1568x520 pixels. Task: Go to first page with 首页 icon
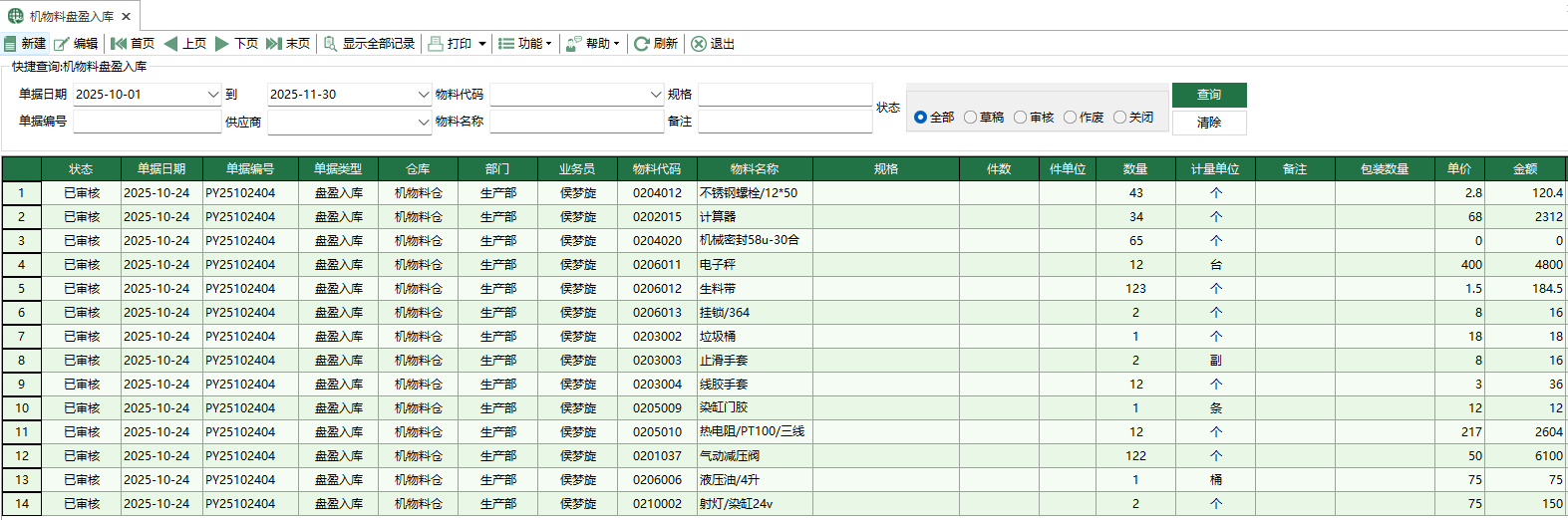coord(119,44)
